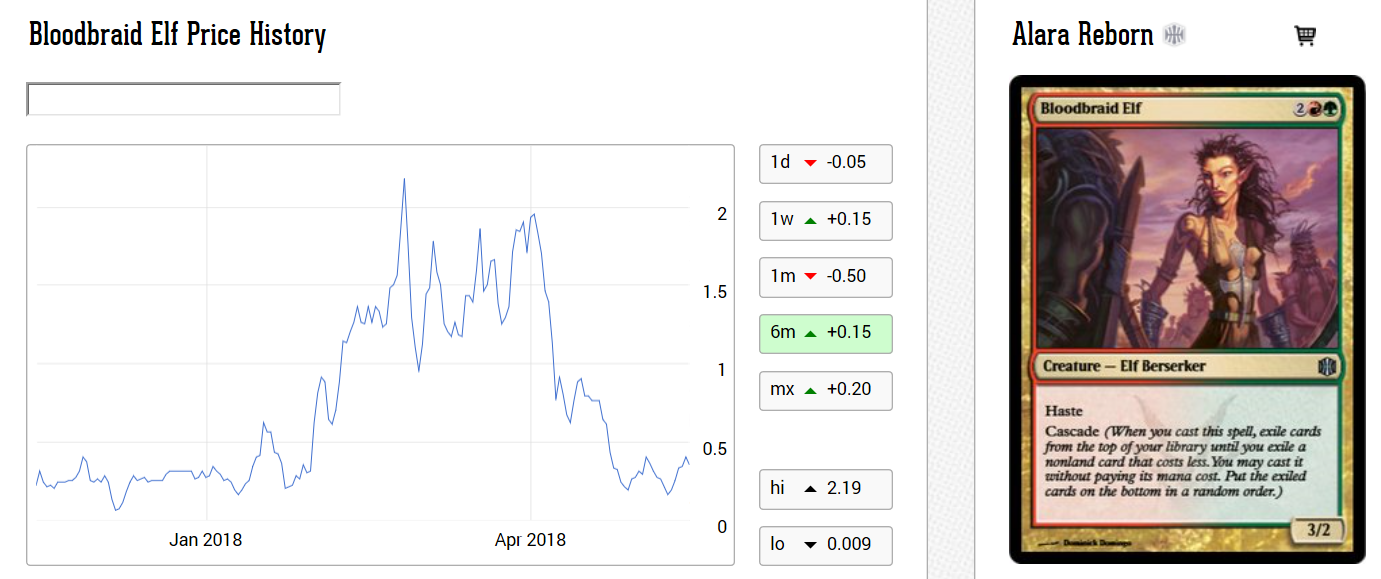The height and width of the screenshot is (579, 1381).
Task: Open the Alara Reborn set link
Action: 1082,35
